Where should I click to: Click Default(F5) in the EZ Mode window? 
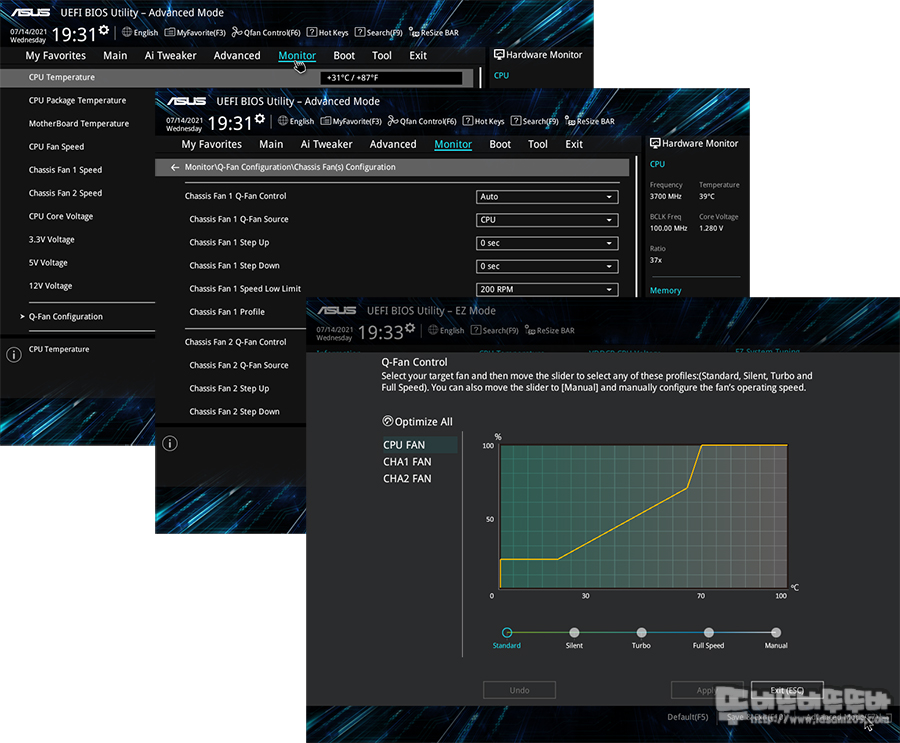click(688, 717)
